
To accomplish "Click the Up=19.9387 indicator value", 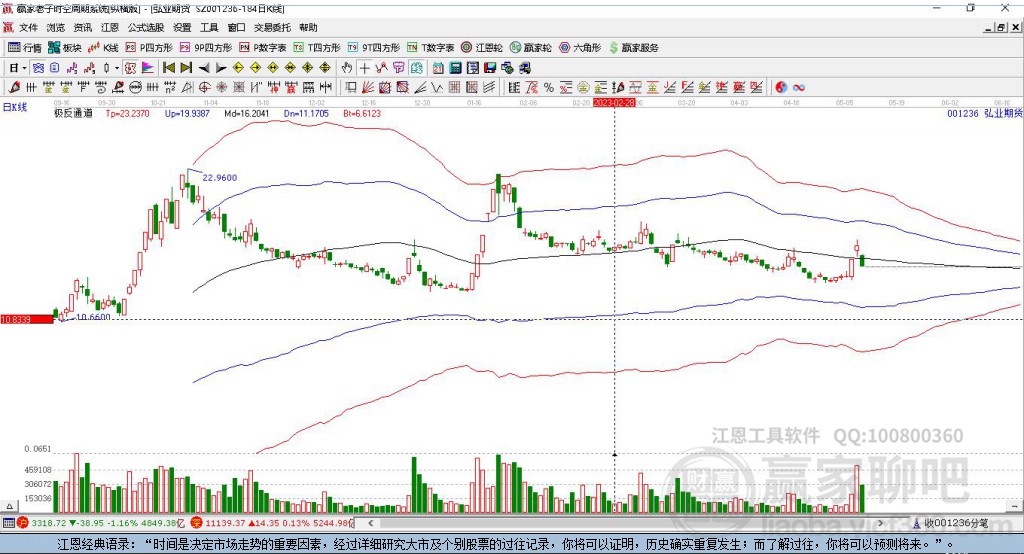I will (x=187, y=113).
